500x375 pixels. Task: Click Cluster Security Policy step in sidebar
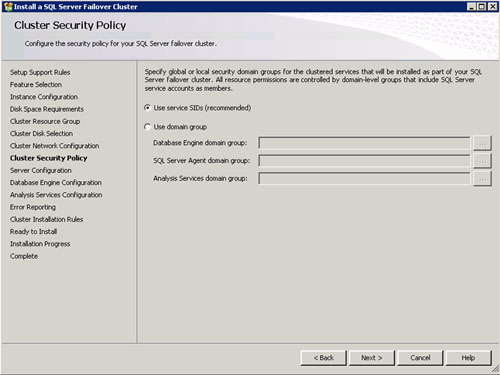tap(48, 158)
